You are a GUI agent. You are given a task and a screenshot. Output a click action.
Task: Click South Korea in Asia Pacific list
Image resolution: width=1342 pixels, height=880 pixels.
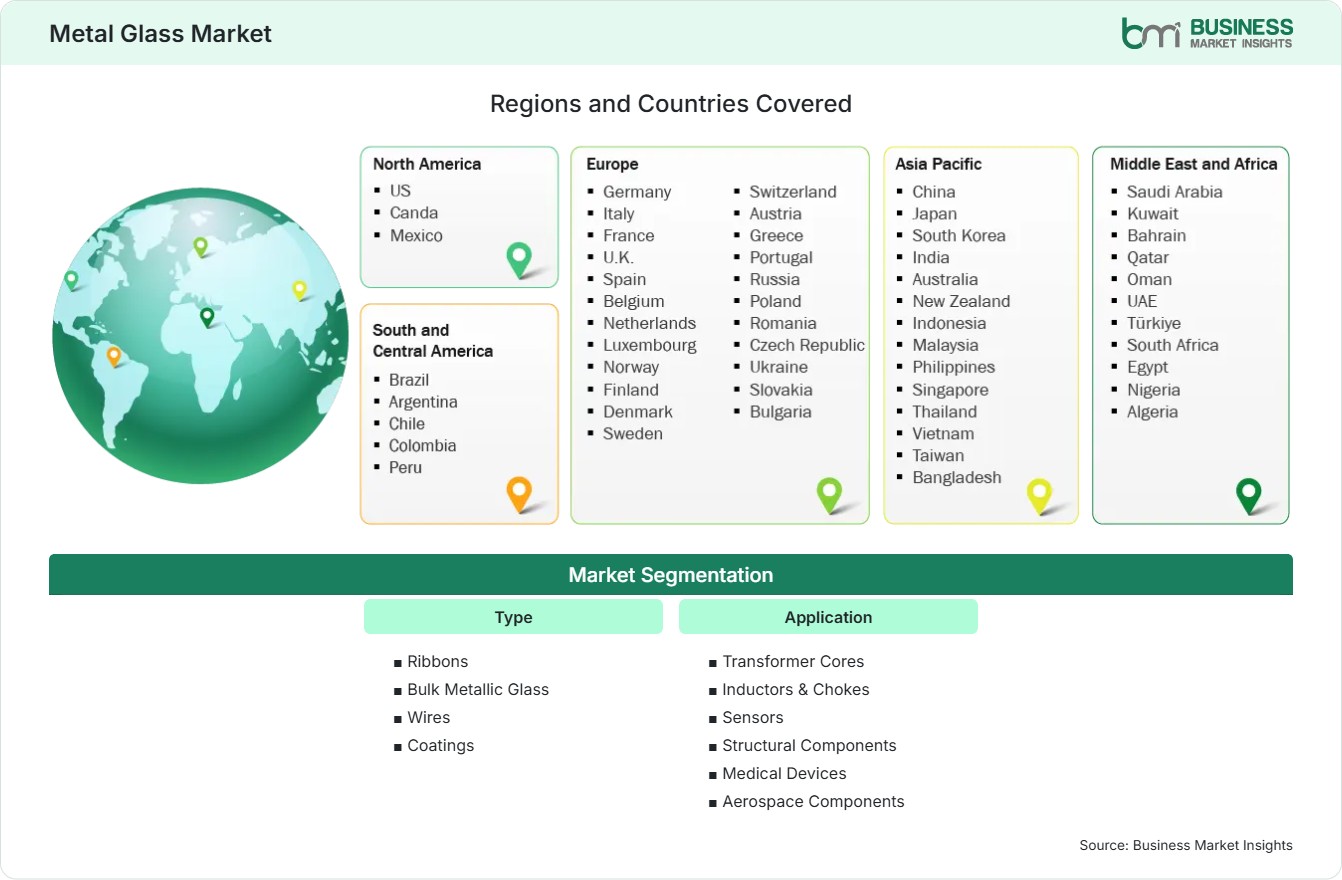[x=959, y=235]
